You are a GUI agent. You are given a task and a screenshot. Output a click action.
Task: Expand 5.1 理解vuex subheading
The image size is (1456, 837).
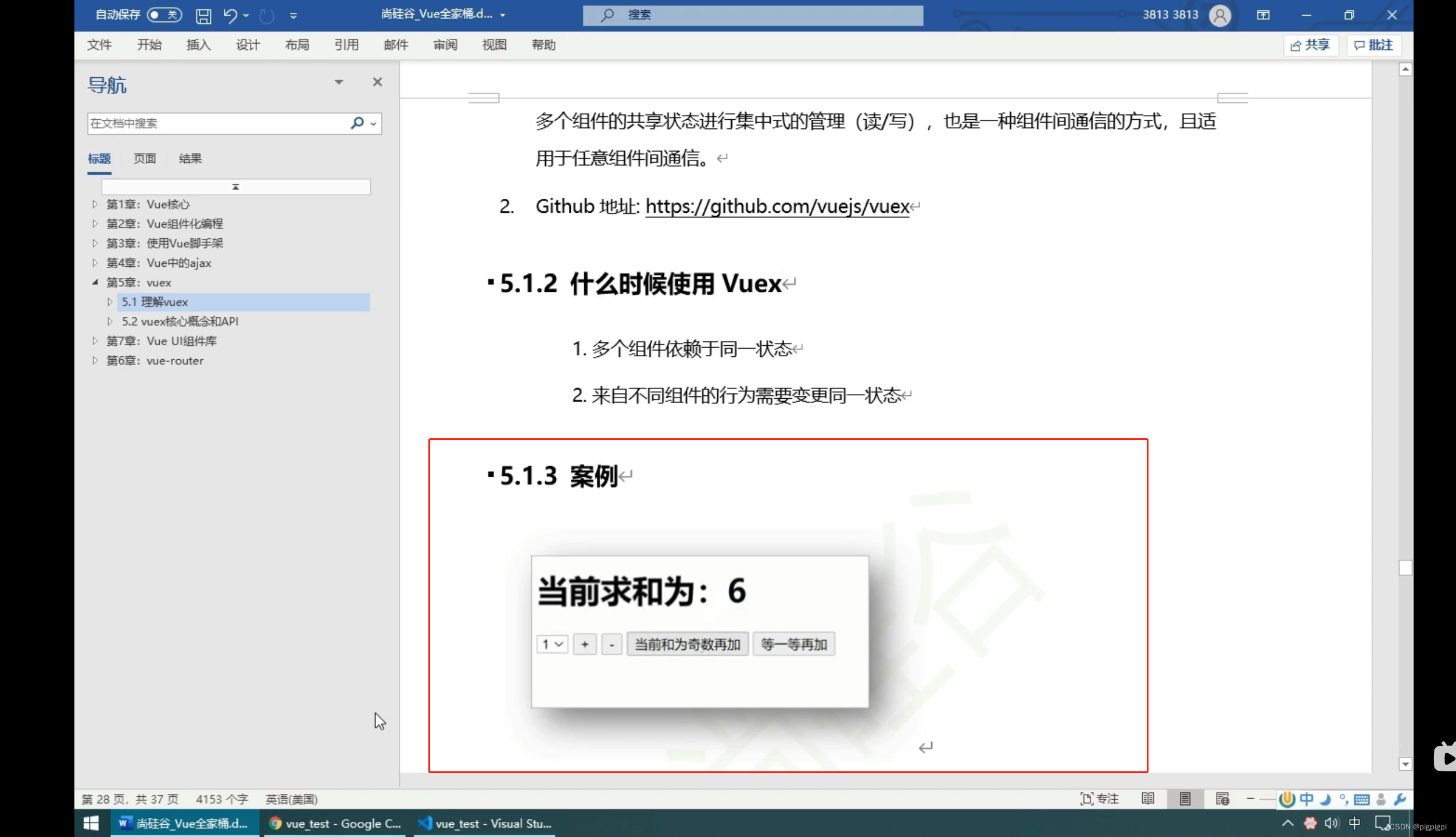click(x=109, y=302)
